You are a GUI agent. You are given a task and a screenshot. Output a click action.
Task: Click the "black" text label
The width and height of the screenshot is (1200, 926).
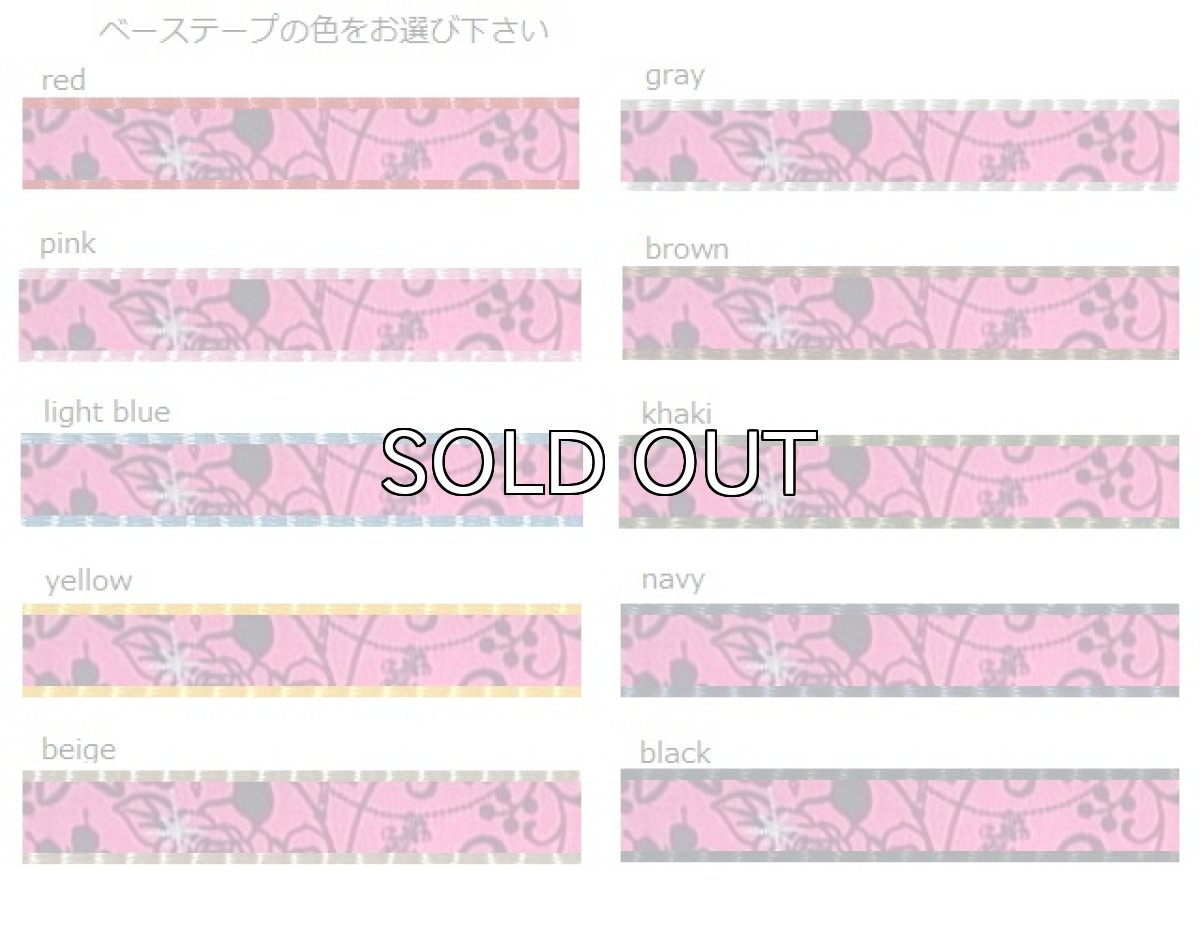675,752
